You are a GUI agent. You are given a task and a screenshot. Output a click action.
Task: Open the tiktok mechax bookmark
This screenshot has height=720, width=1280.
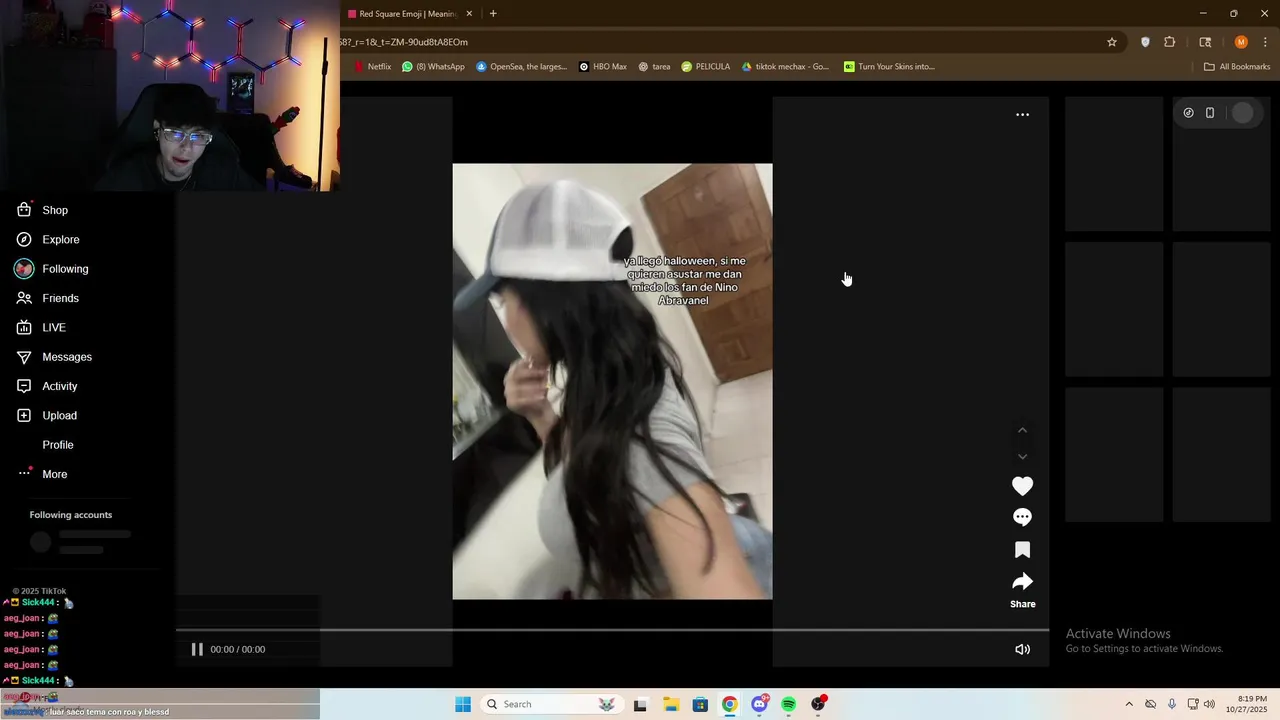[x=785, y=67]
